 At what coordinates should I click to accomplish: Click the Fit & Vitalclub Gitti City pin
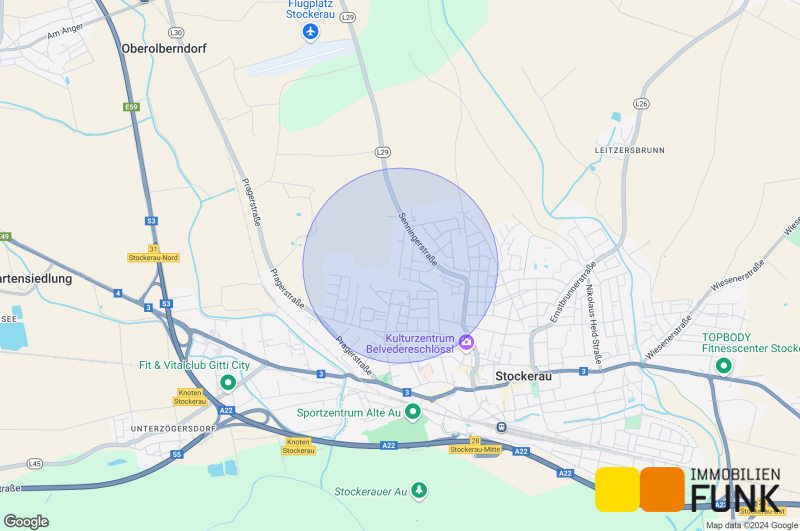pos(228,382)
